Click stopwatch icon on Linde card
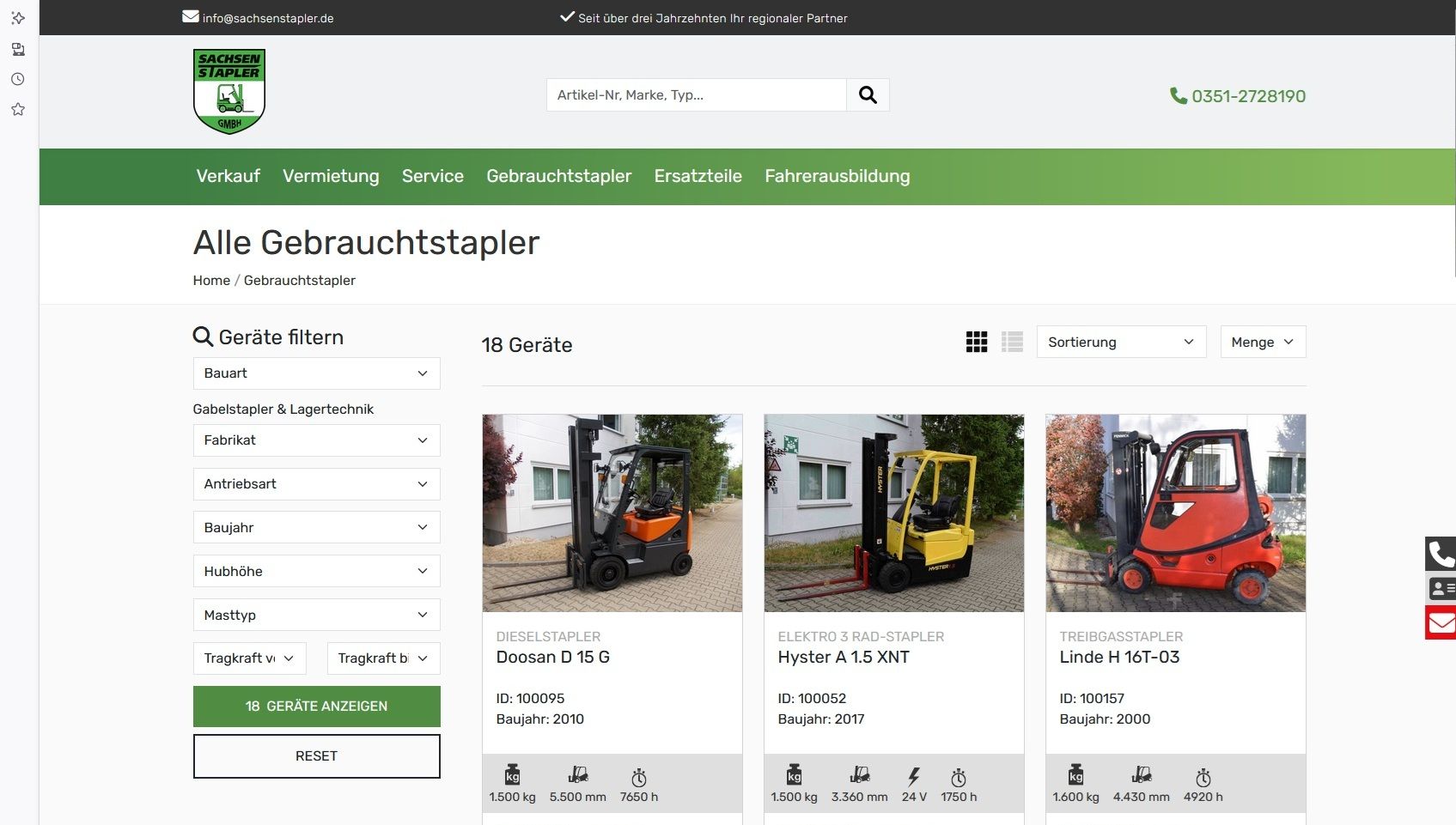This screenshot has height=825, width=1456. pos(1203,778)
